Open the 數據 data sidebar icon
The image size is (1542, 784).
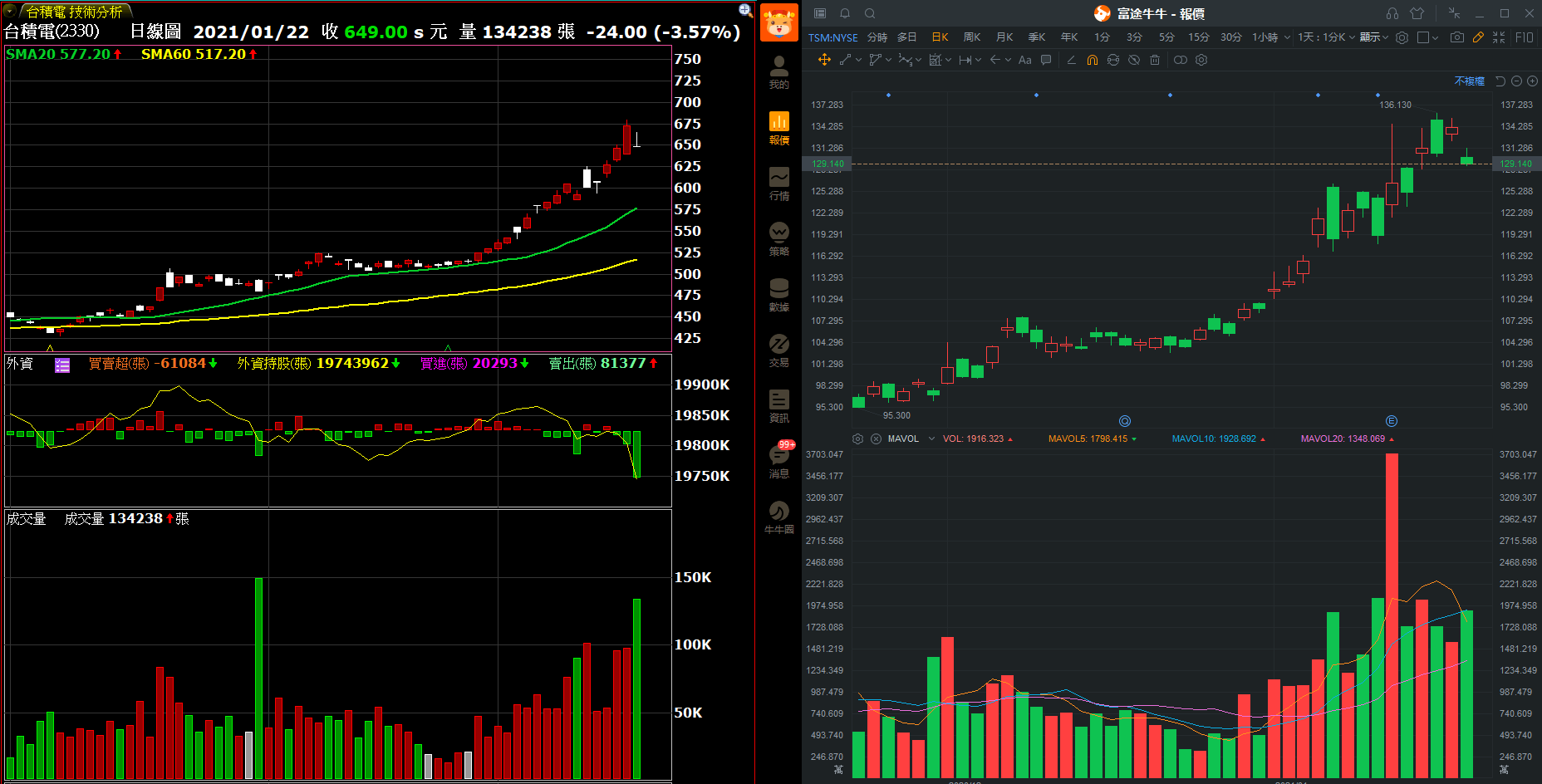(778, 296)
